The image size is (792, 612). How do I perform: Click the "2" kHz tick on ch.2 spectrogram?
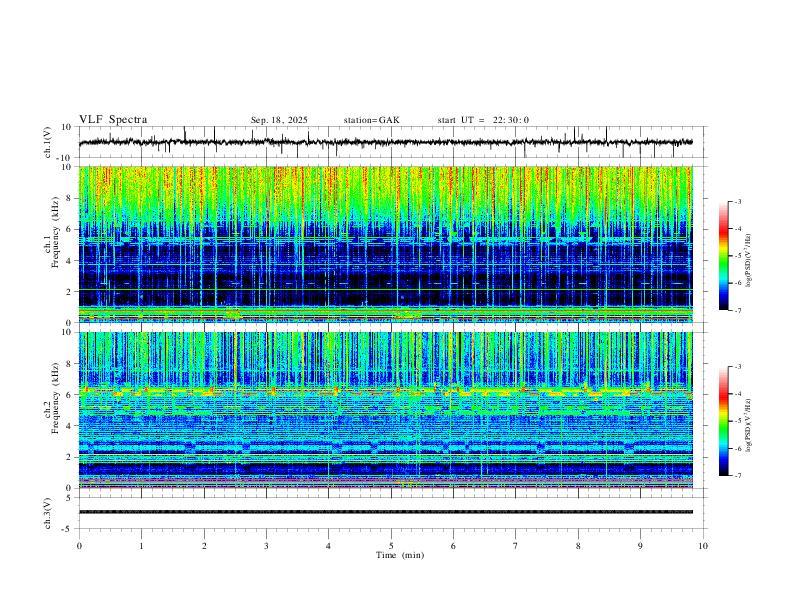click(70, 457)
